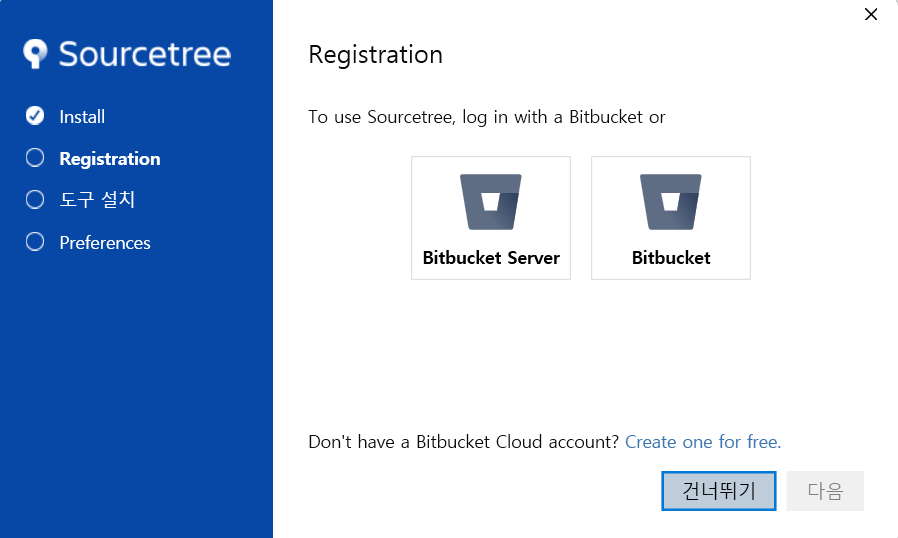Select the Preferences step circle
The width and height of the screenshot is (898, 538).
pyautogui.click(x=35, y=242)
